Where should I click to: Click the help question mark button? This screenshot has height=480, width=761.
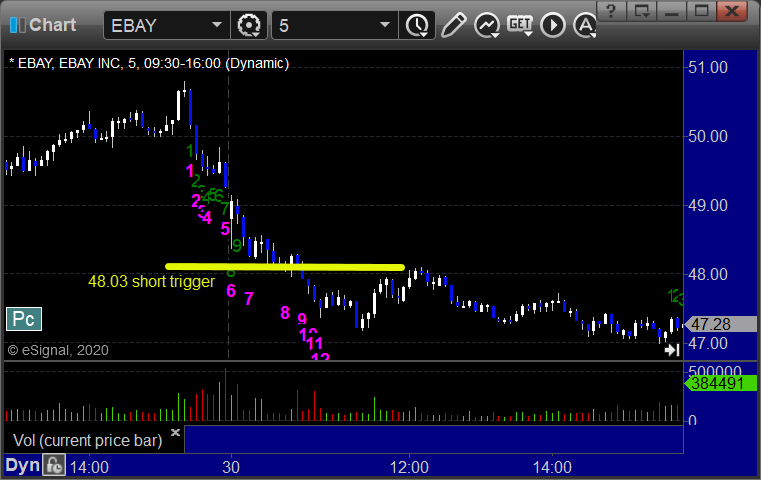(x=611, y=11)
